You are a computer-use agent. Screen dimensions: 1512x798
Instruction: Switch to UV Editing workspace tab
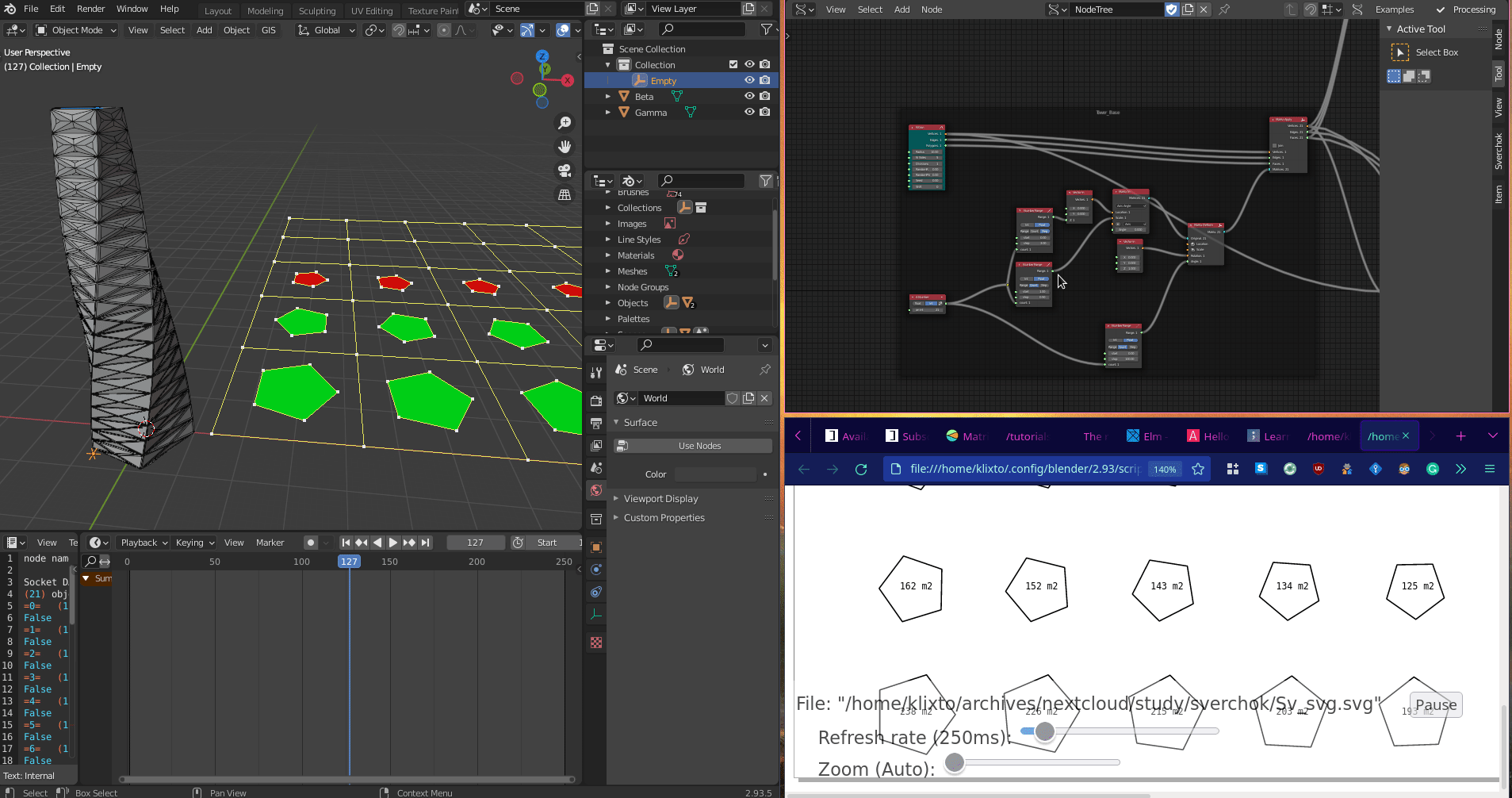pos(372,11)
